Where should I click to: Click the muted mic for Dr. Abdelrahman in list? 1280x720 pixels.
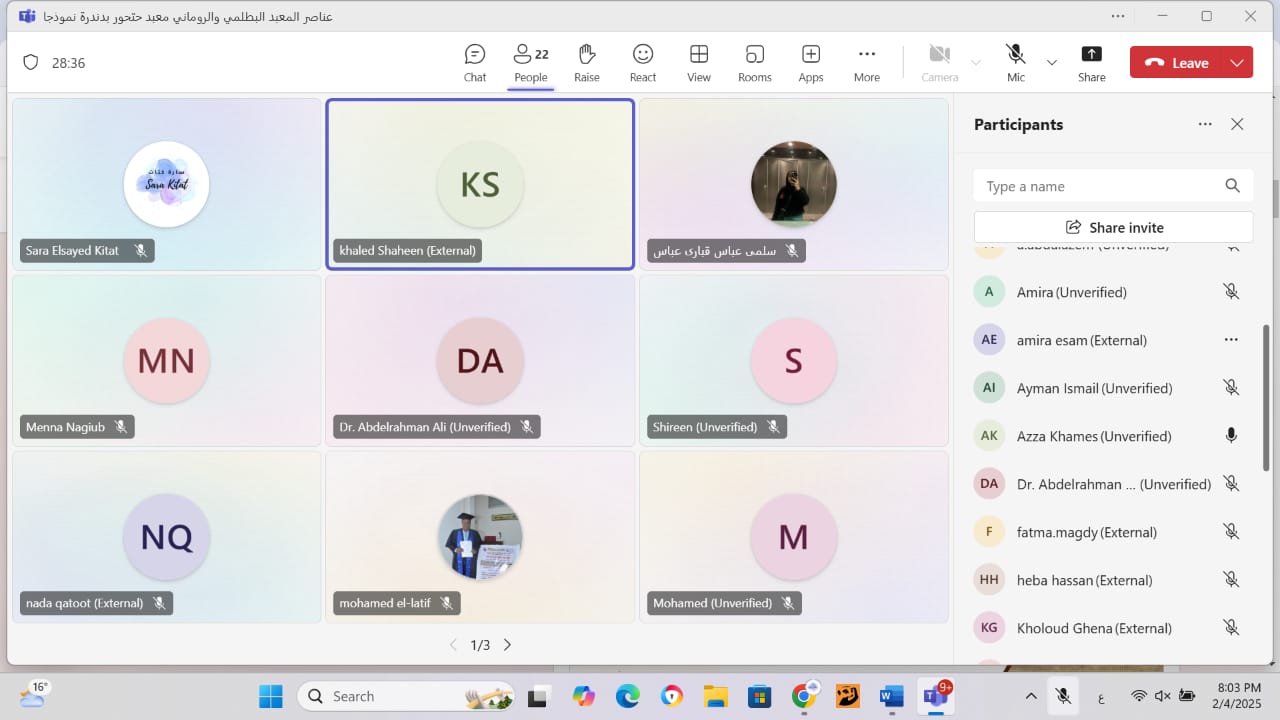[1231, 484]
